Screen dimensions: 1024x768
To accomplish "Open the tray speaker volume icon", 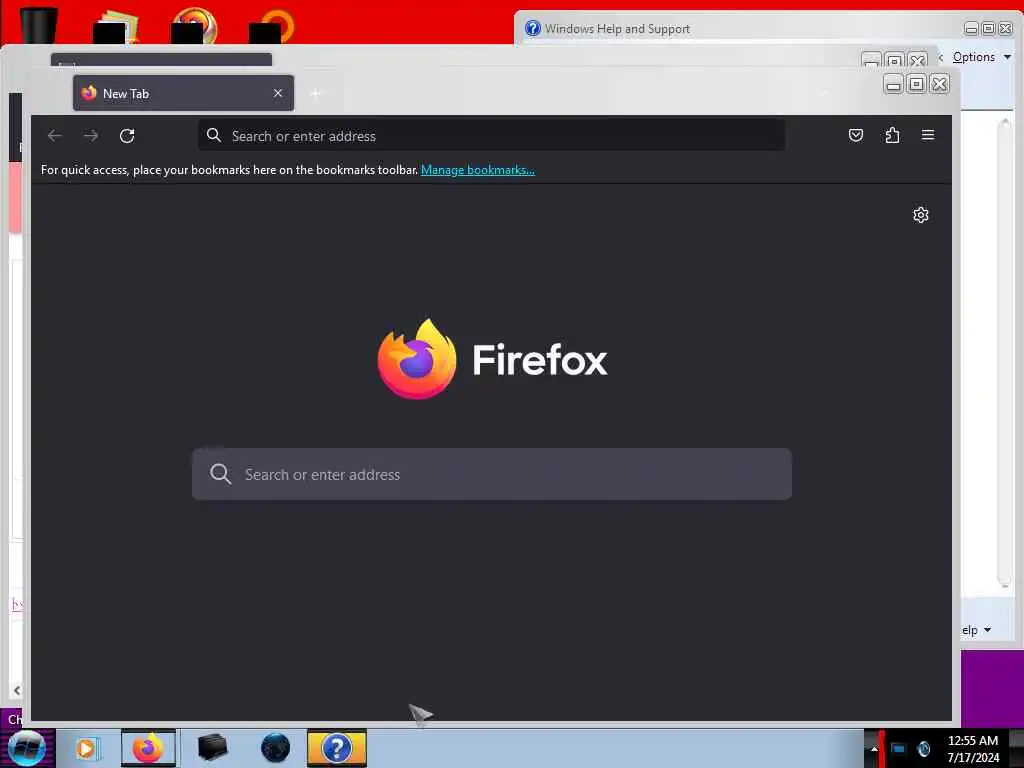I will 923,748.
